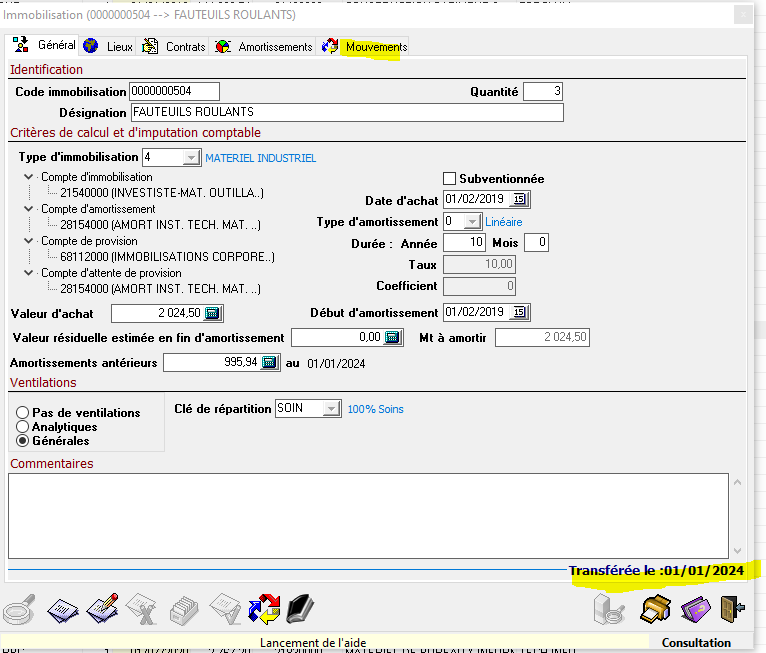Open the Clé de répartition dropdown
The image size is (766, 653).
click(331, 409)
